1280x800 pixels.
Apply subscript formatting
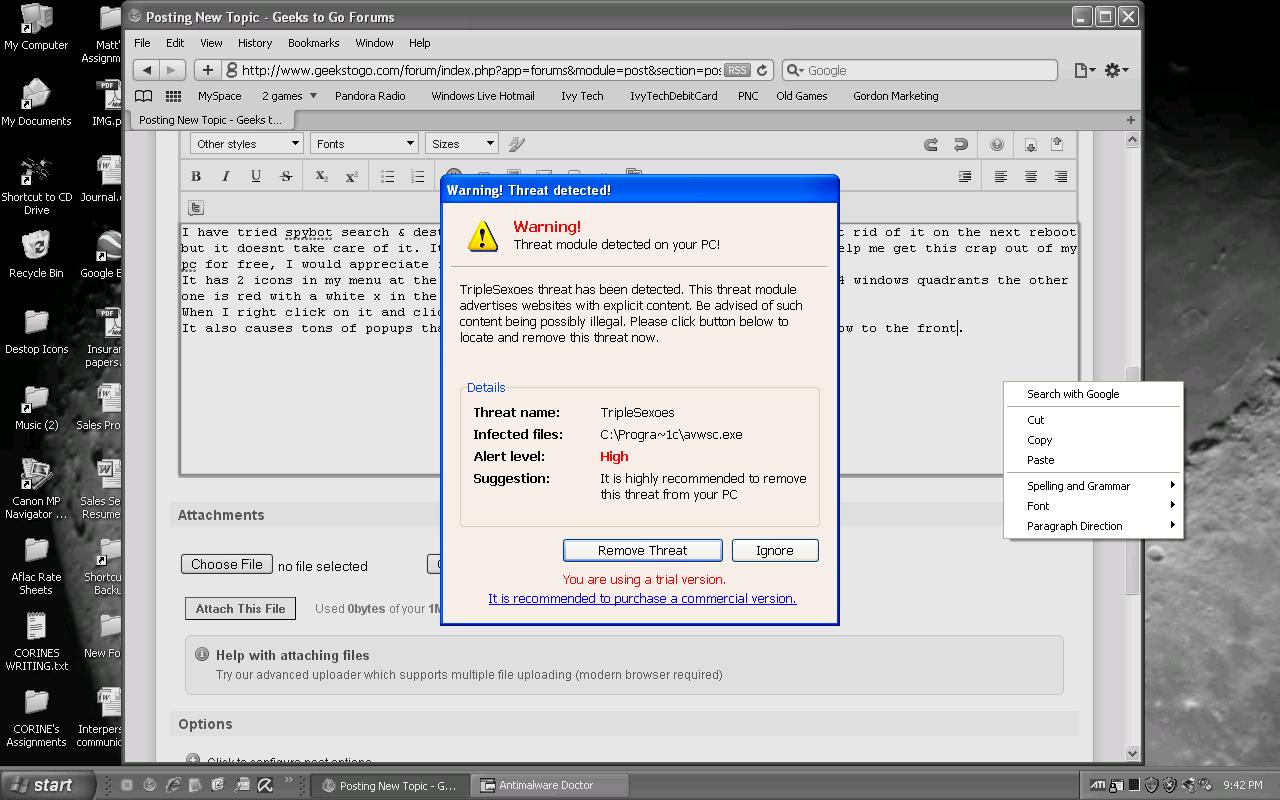coord(321,176)
